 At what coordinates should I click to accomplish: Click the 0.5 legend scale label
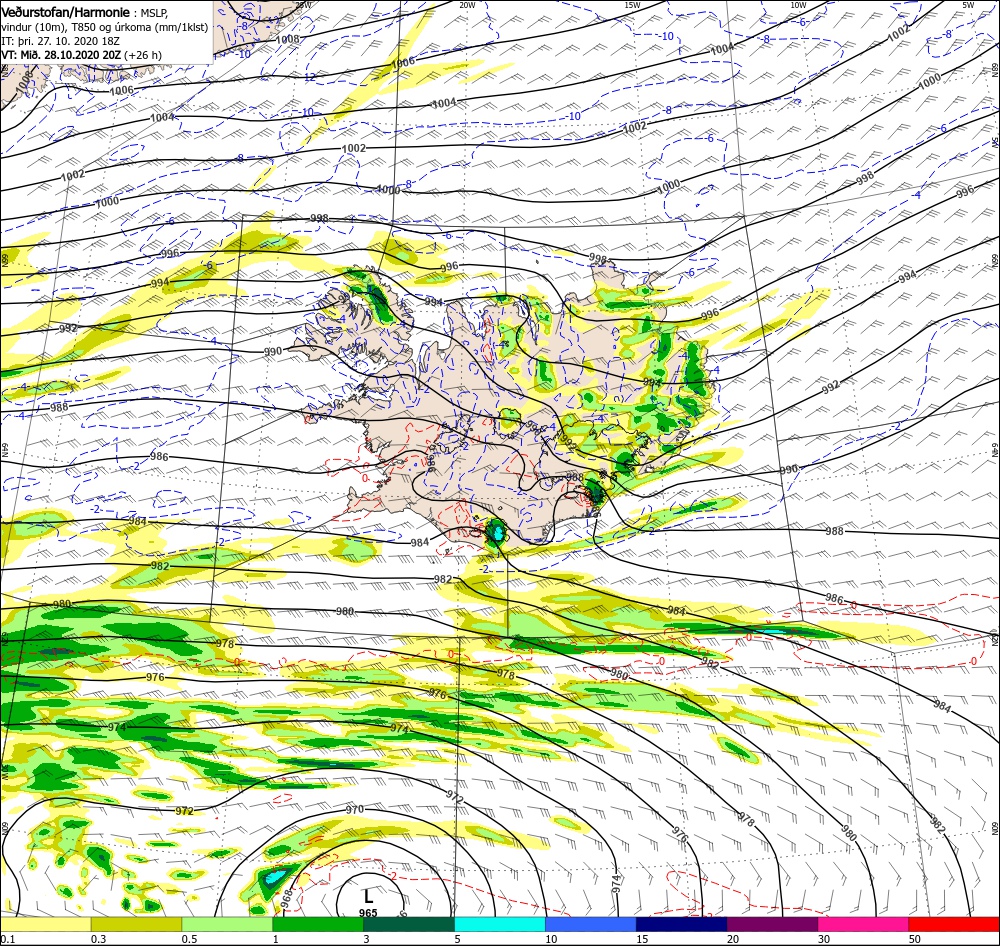[189, 939]
